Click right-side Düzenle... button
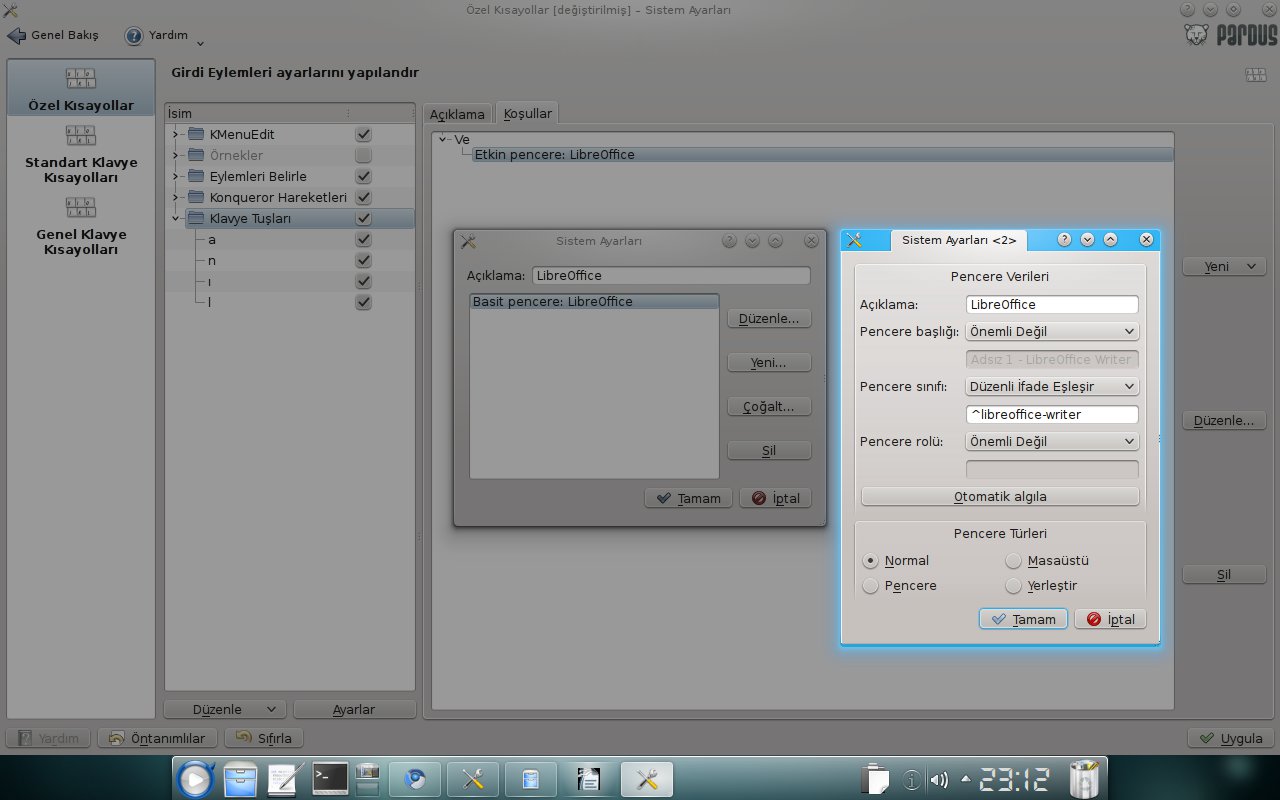The height and width of the screenshot is (800, 1280). coord(1225,421)
